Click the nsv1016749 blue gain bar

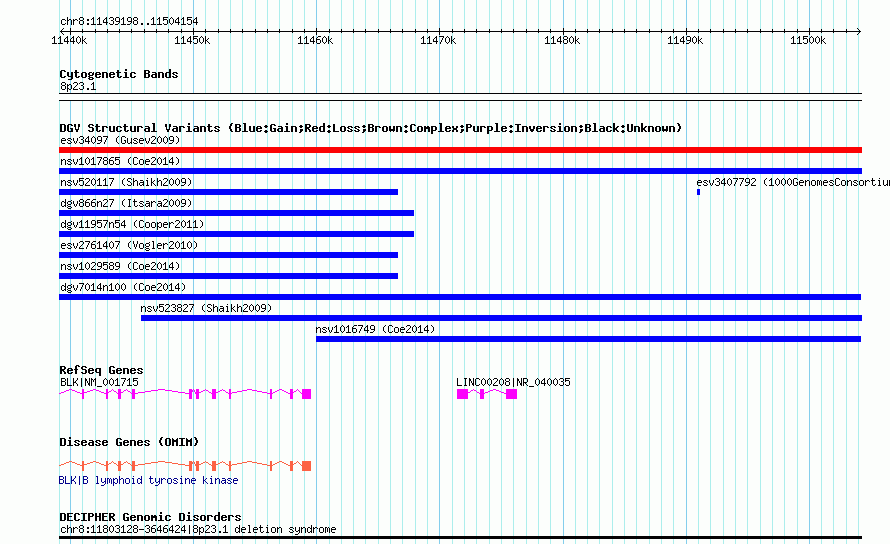pos(588,339)
